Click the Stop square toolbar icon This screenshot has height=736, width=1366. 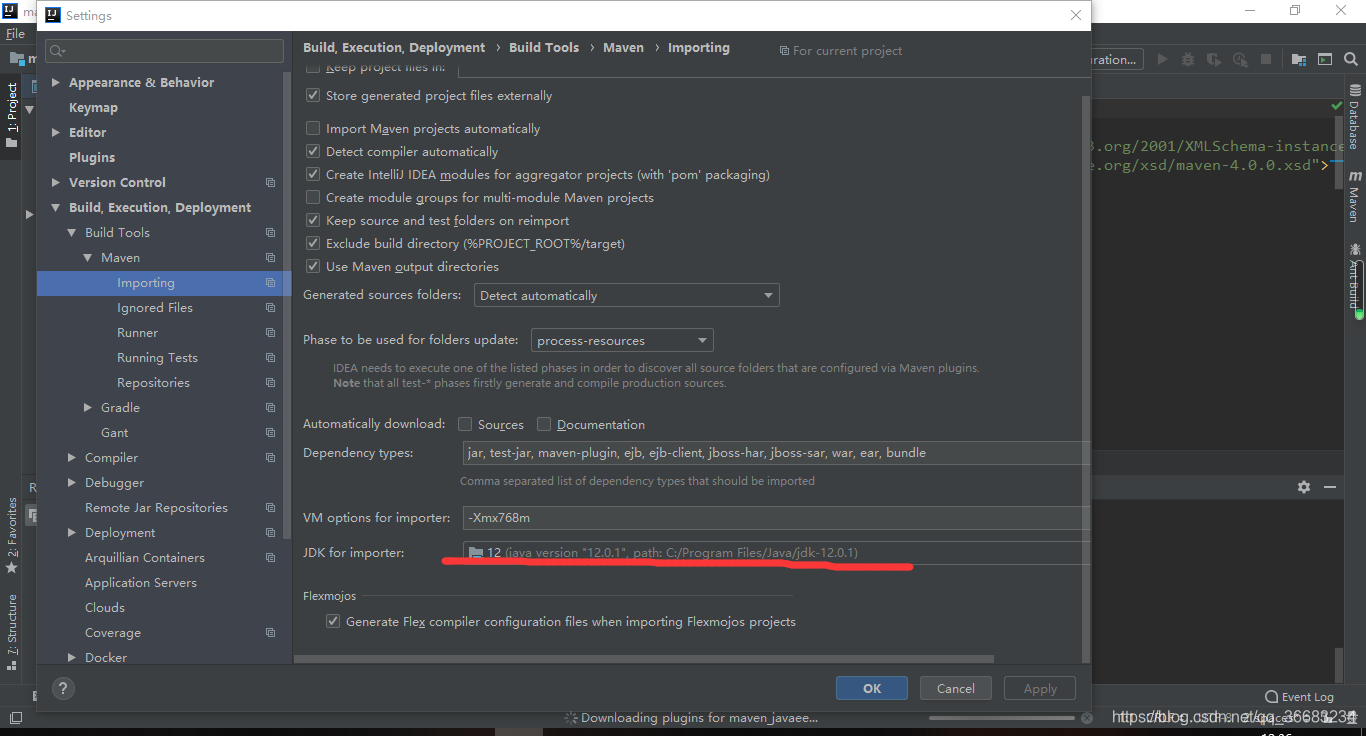(x=1267, y=59)
